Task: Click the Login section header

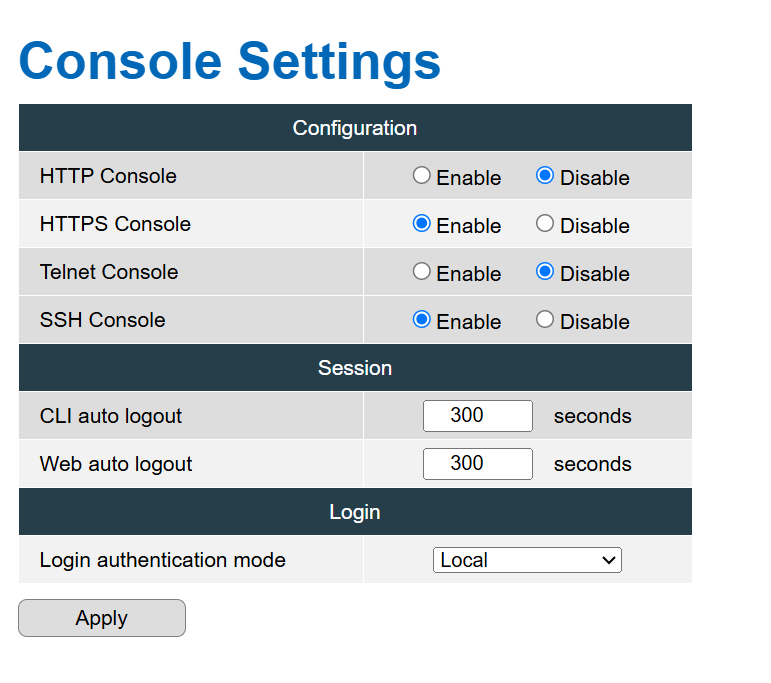Action: 355,512
